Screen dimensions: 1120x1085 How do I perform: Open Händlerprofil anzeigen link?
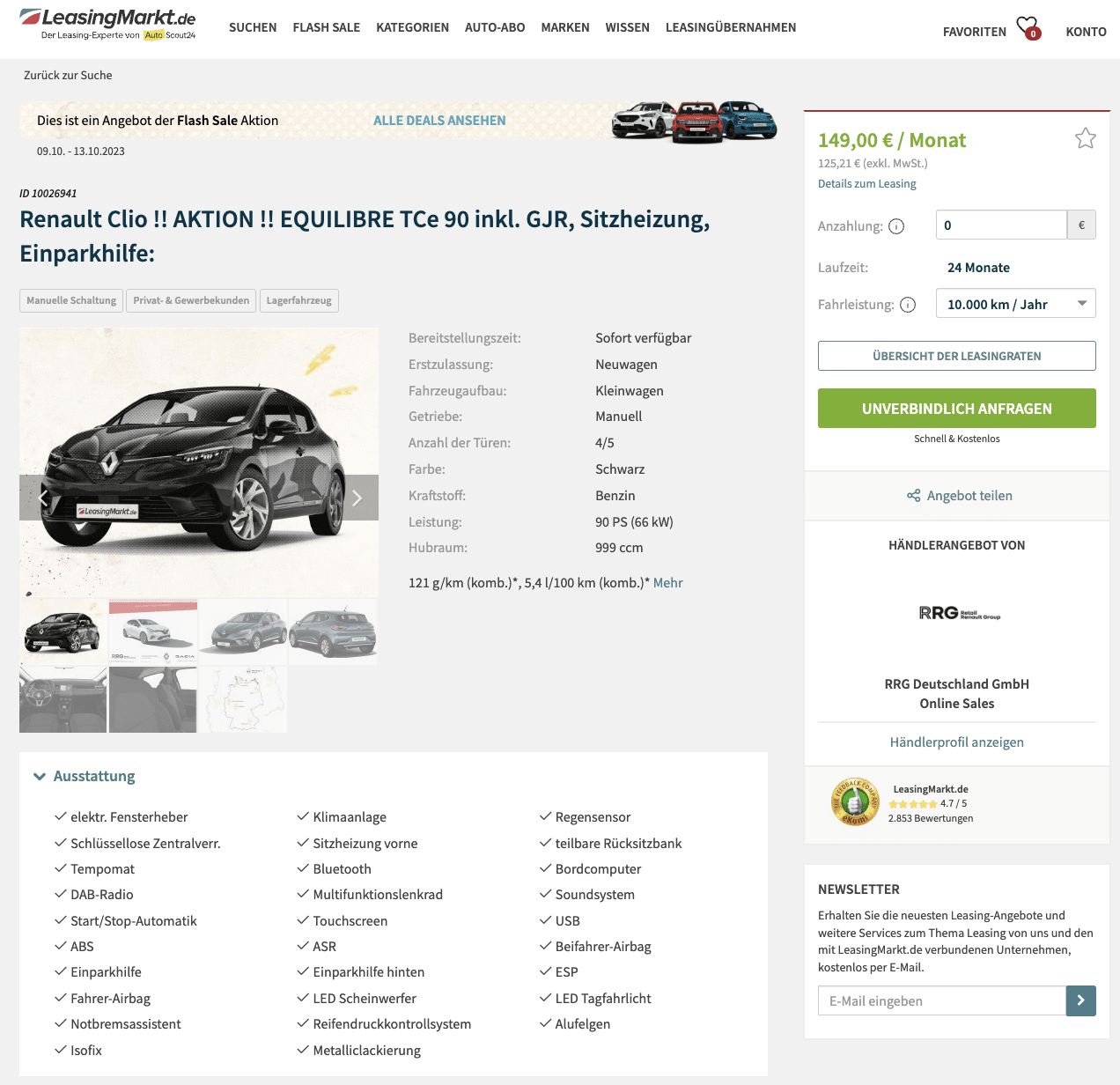pos(956,742)
